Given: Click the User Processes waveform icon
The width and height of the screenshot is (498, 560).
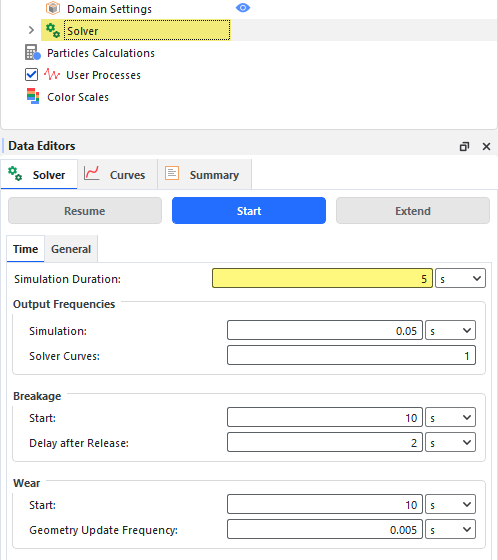Looking at the screenshot, I should pyautogui.click(x=52, y=75).
